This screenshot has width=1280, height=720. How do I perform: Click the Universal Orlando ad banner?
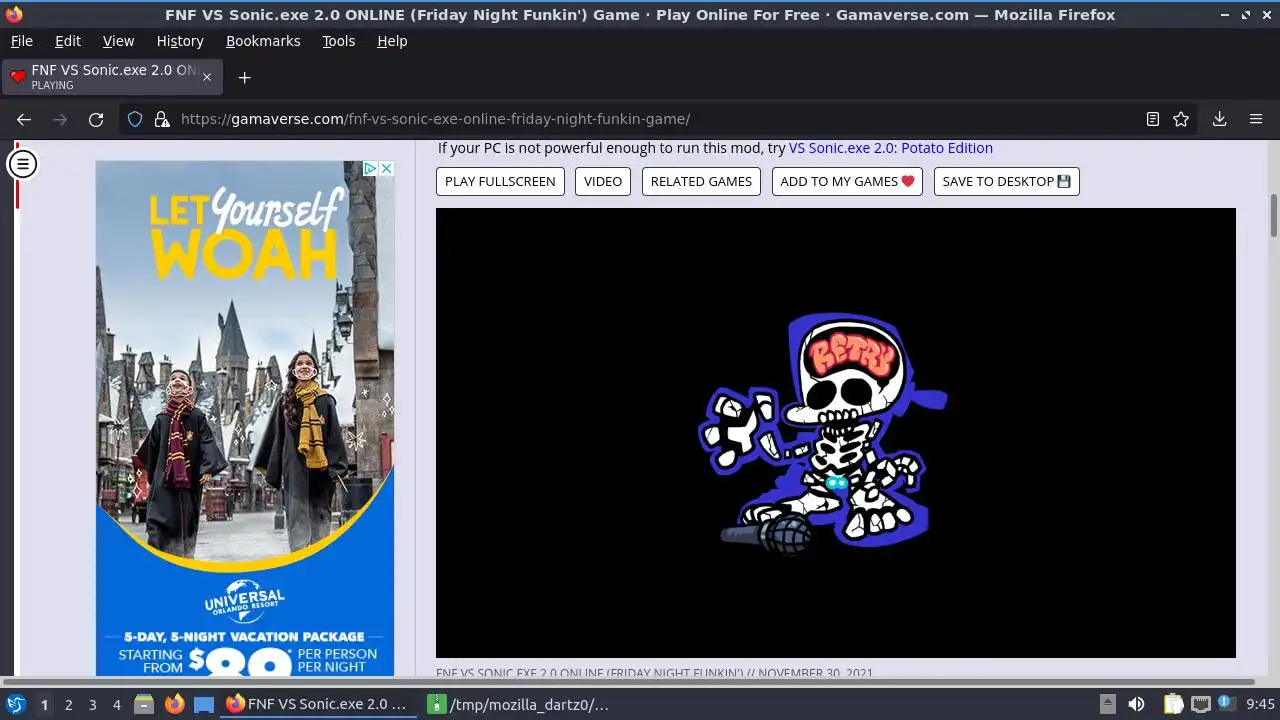(245, 418)
